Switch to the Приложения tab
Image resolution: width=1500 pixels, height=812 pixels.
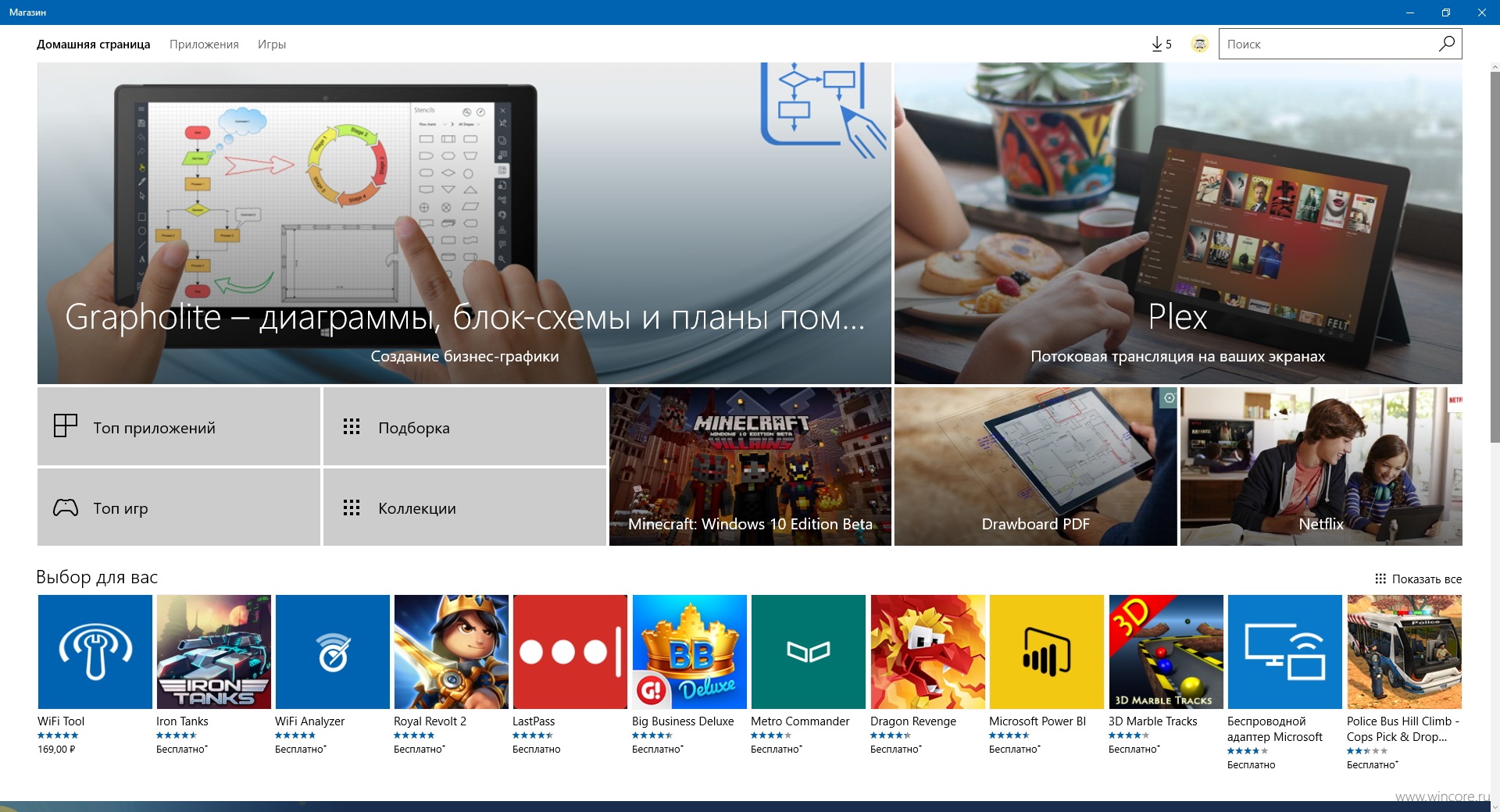pos(204,45)
